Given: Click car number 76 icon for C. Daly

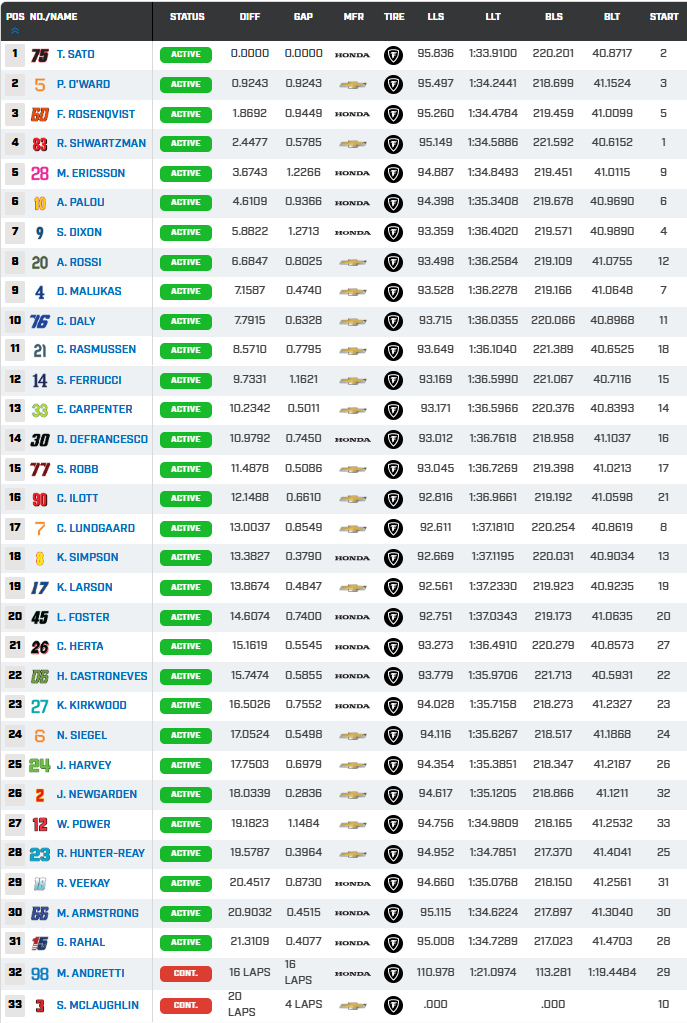Looking at the screenshot, I should (40, 321).
